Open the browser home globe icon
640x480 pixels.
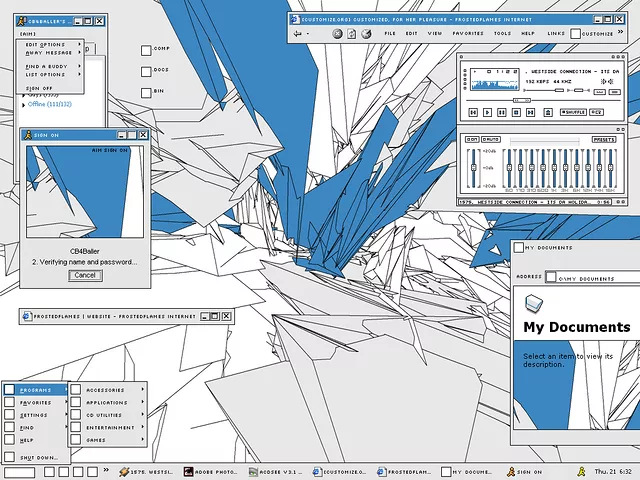coord(366,33)
